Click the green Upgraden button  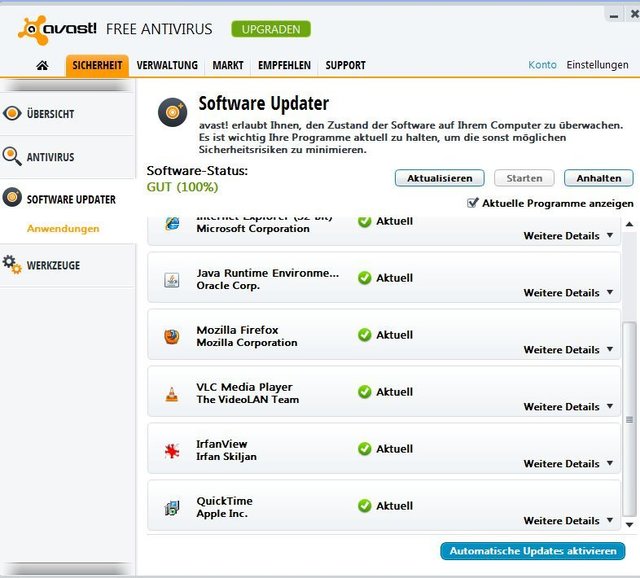(x=271, y=29)
